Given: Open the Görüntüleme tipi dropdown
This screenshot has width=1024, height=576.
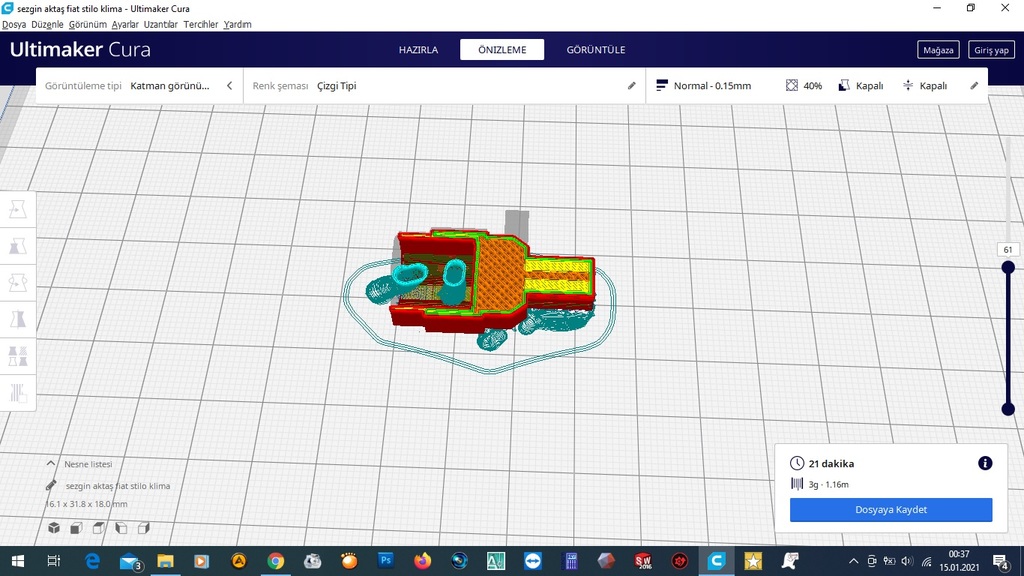Looking at the screenshot, I should 170,85.
